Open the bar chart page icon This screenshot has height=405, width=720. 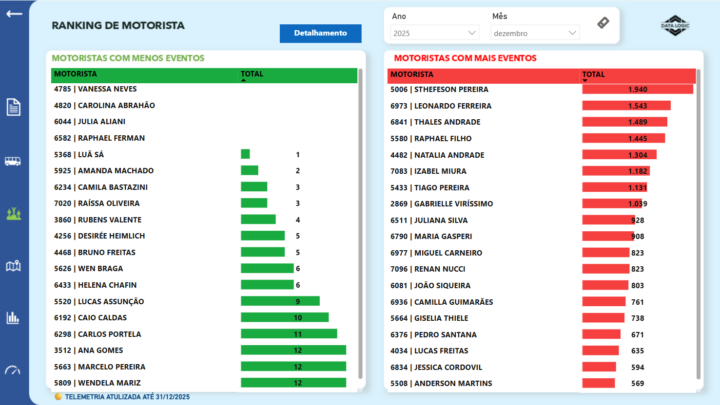tap(14, 318)
